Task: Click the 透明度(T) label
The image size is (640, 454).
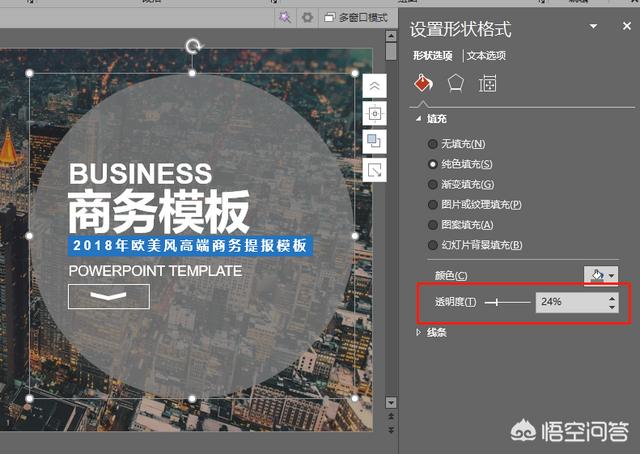Action: (x=456, y=302)
